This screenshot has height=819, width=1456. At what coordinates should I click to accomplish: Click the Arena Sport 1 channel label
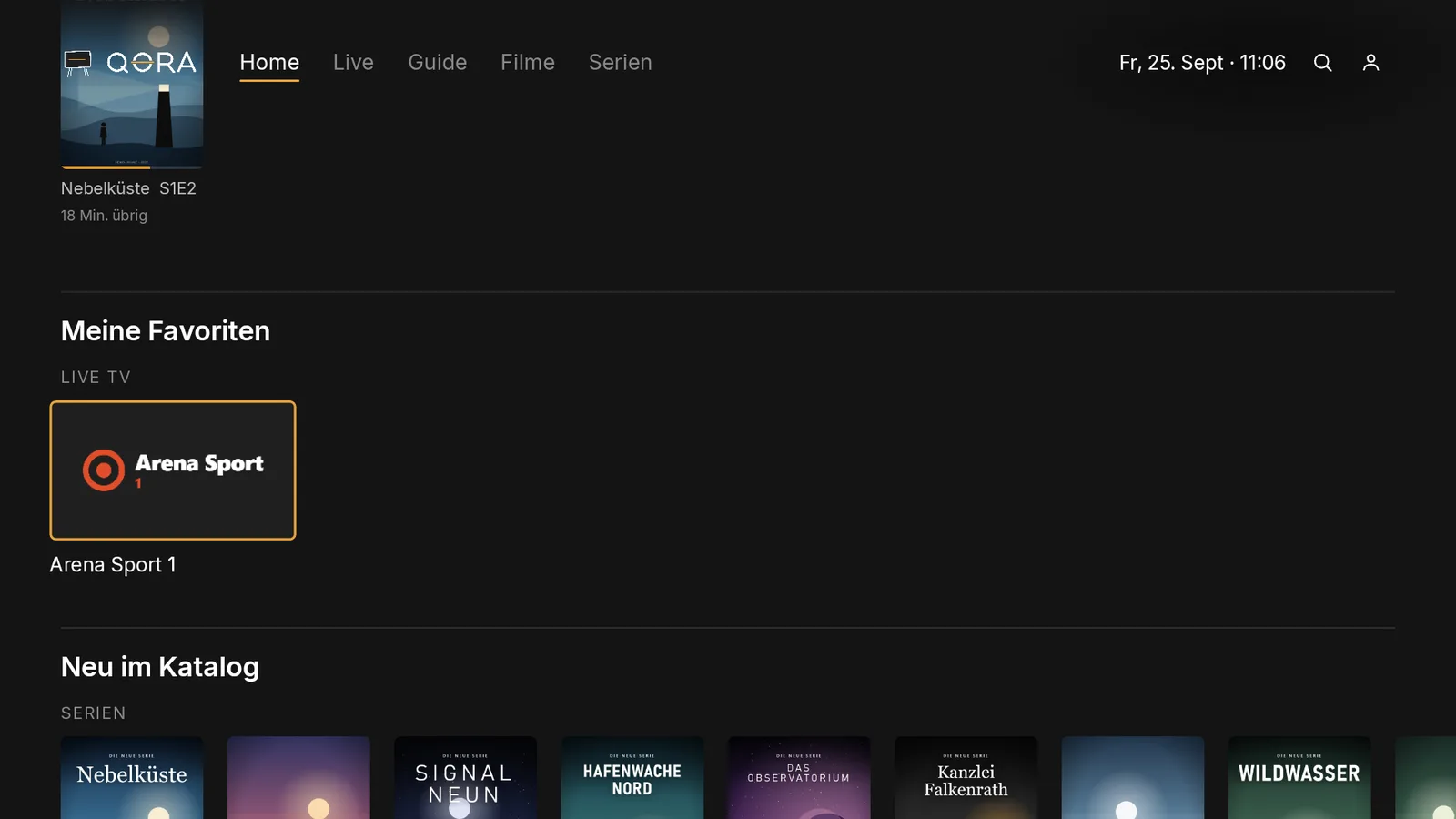pos(113,565)
